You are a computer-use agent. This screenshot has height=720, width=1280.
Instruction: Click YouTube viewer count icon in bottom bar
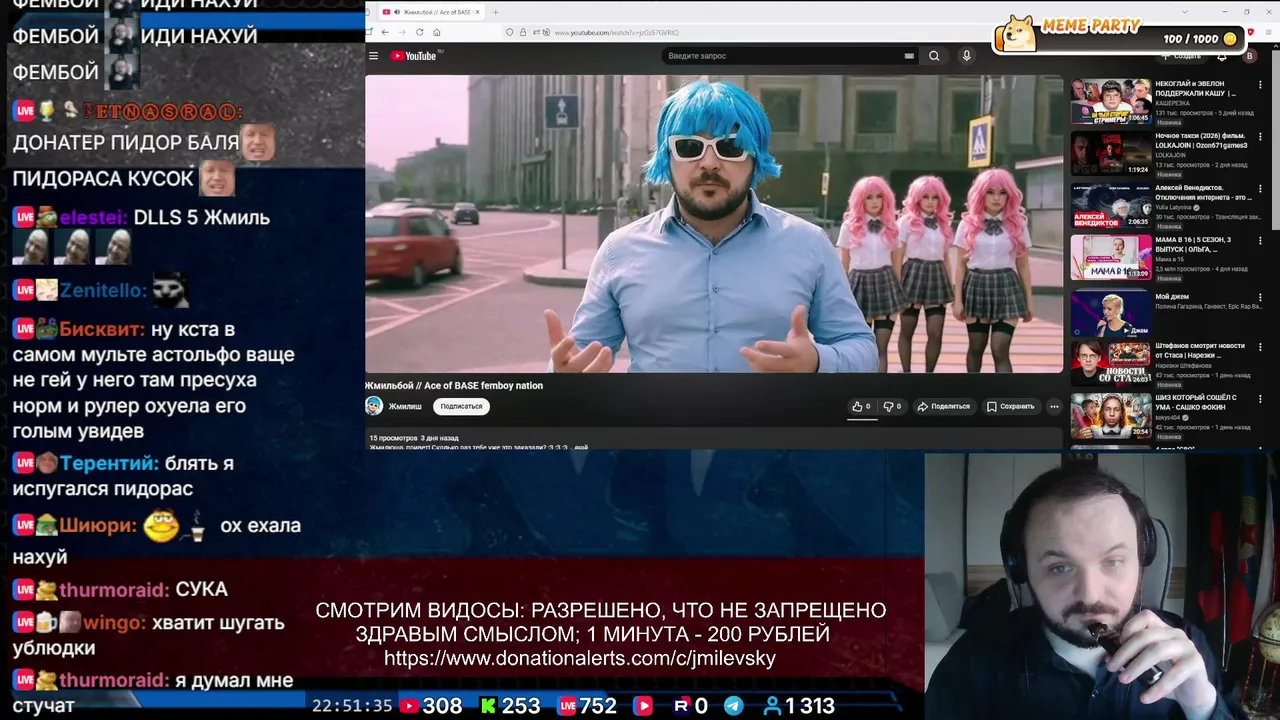[409, 706]
